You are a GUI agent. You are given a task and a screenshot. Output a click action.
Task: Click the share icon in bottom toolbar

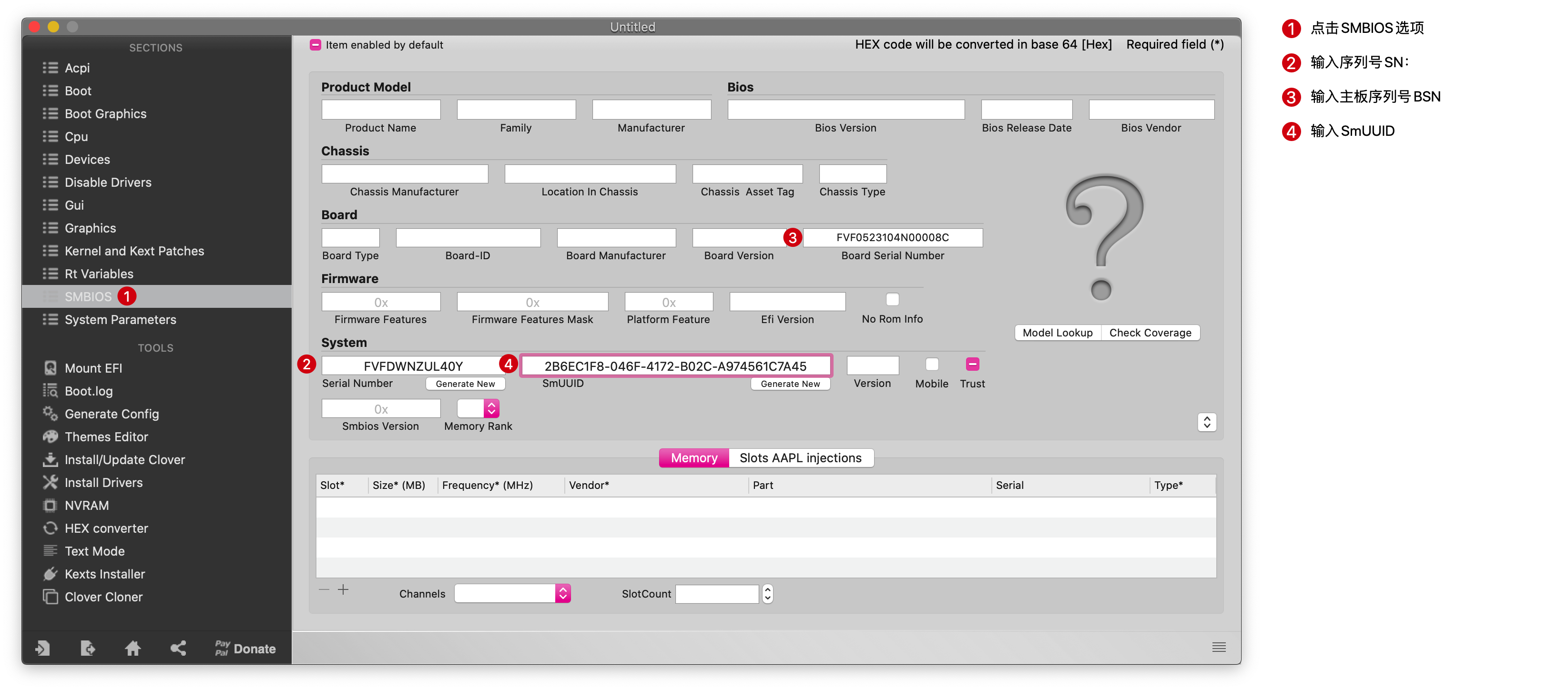click(x=178, y=648)
